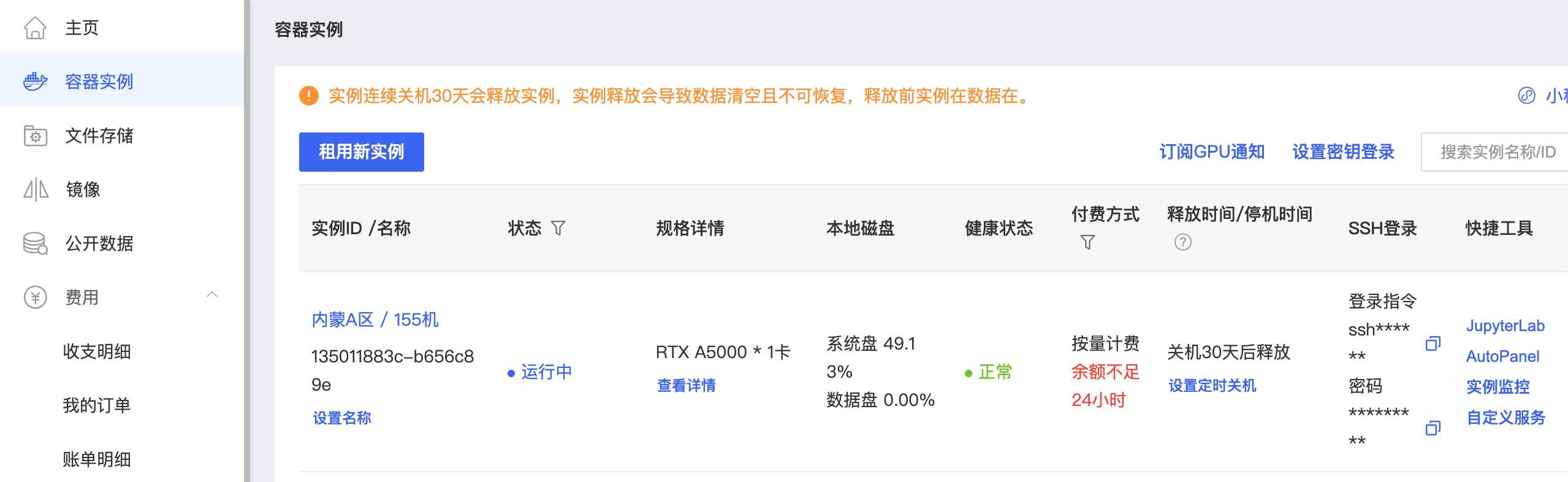Click the link icon at the top right
Image resolution: width=1568 pixels, height=482 pixels.
pos(1526,96)
